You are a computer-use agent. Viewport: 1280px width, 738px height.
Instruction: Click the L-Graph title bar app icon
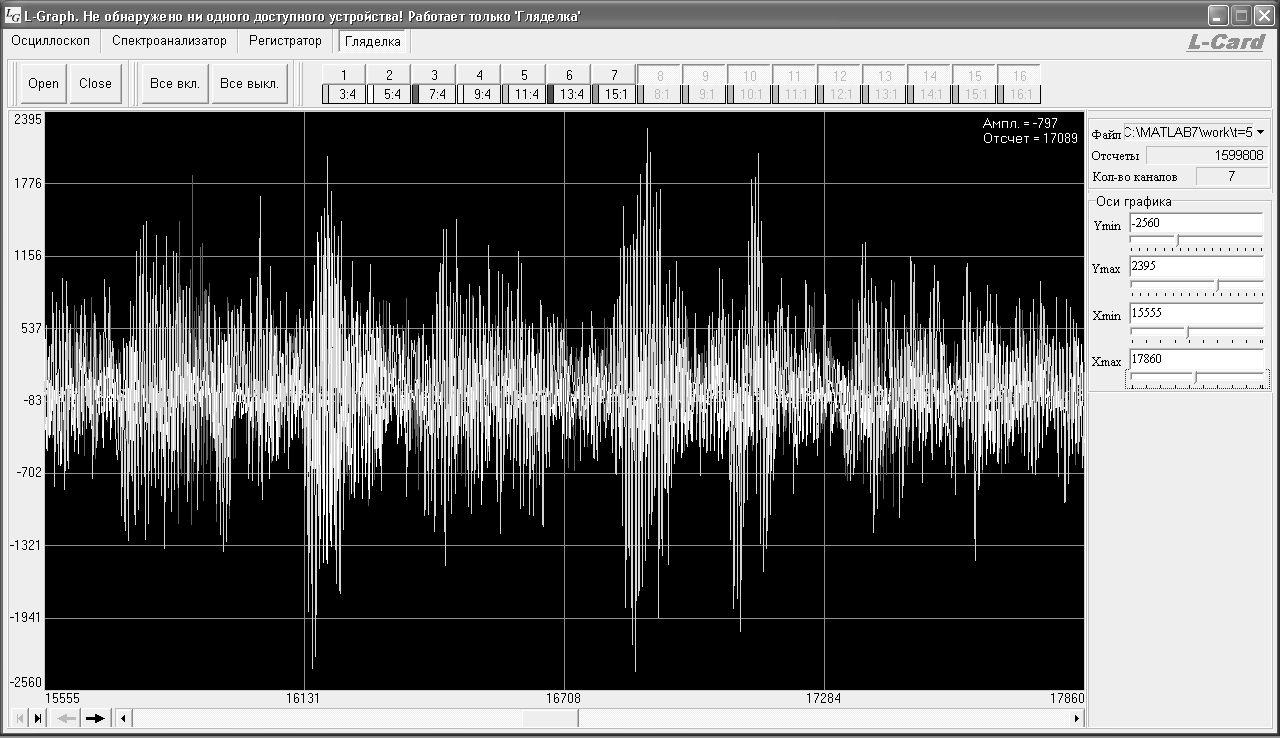12,15
